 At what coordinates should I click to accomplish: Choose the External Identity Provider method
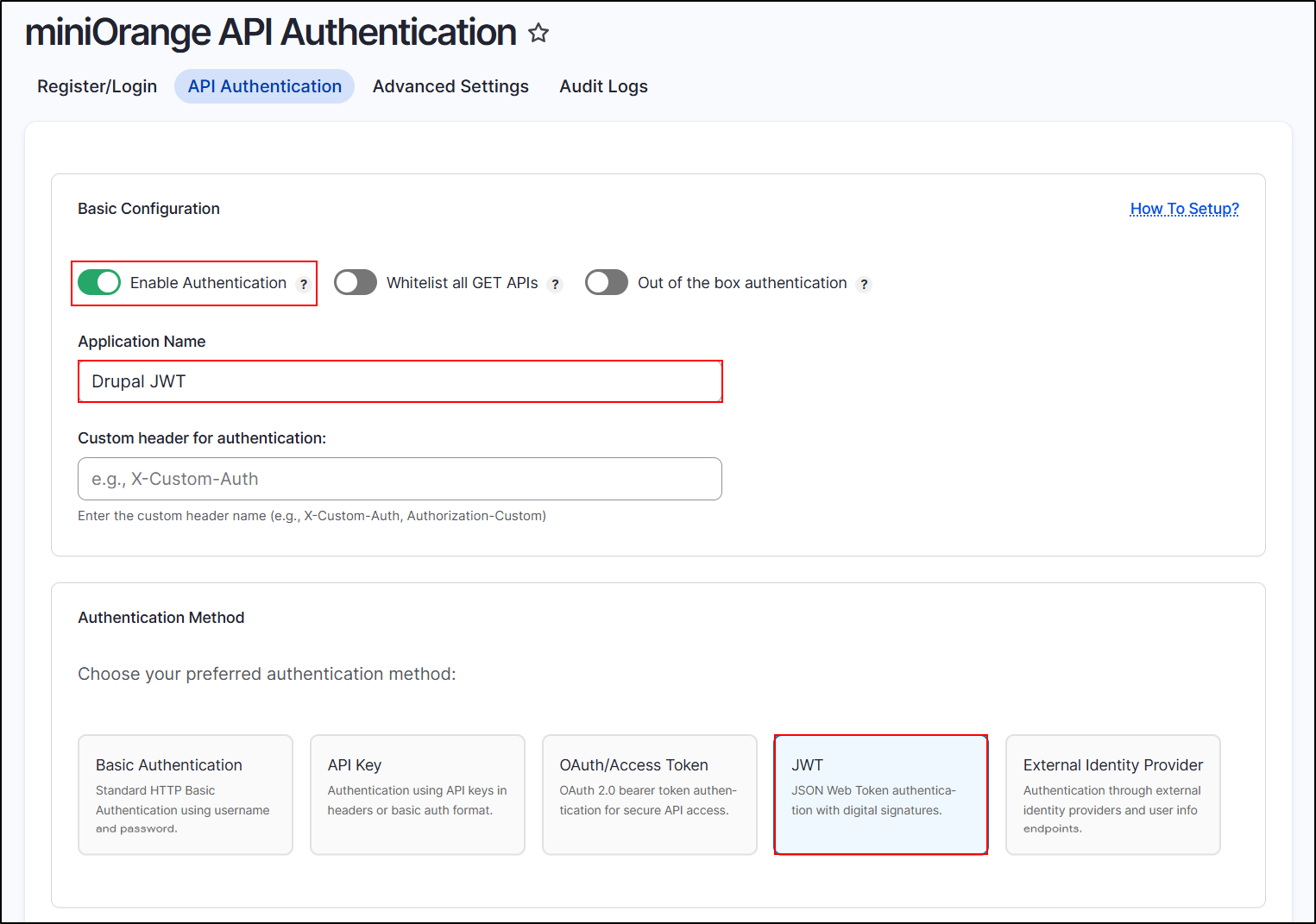[1112, 794]
